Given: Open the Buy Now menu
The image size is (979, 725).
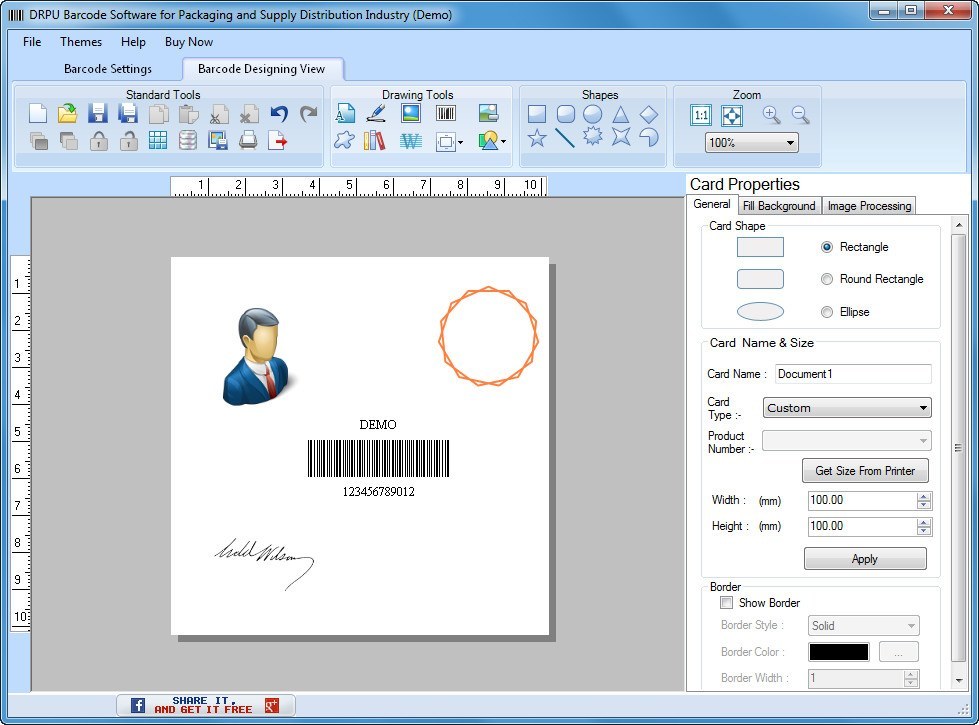Looking at the screenshot, I should pos(189,42).
